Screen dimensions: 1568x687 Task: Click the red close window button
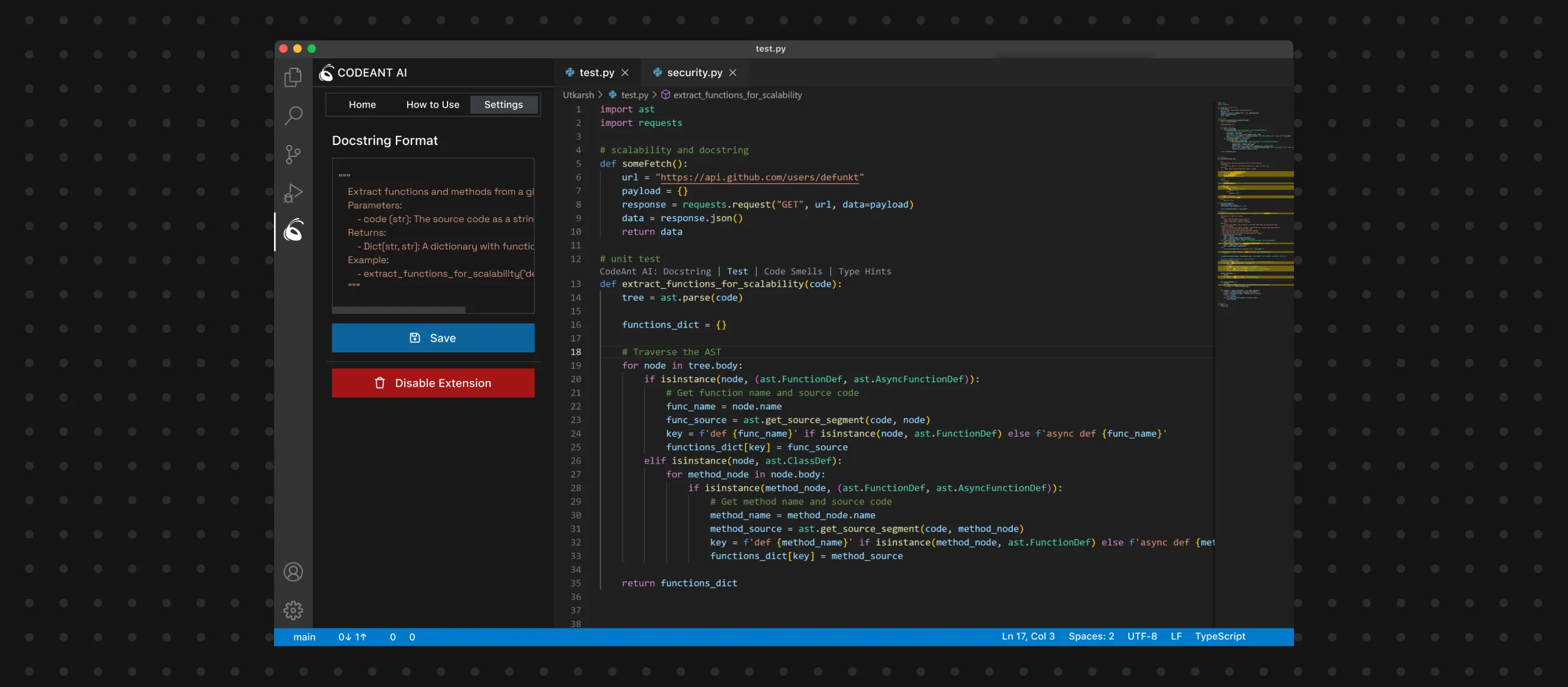click(x=283, y=49)
